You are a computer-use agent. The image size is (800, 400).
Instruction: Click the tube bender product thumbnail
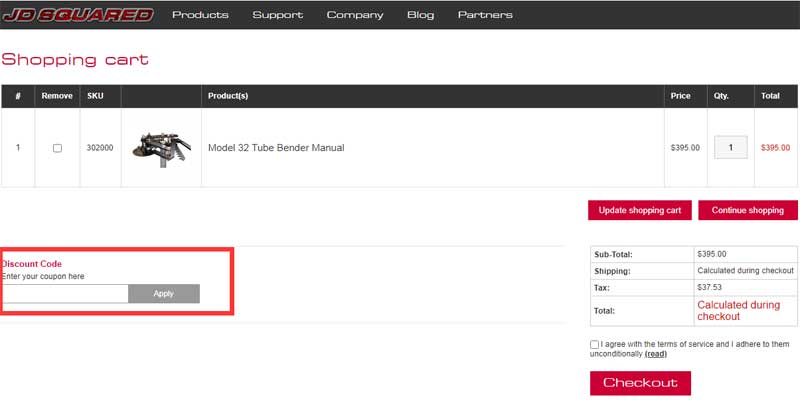coord(160,148)
